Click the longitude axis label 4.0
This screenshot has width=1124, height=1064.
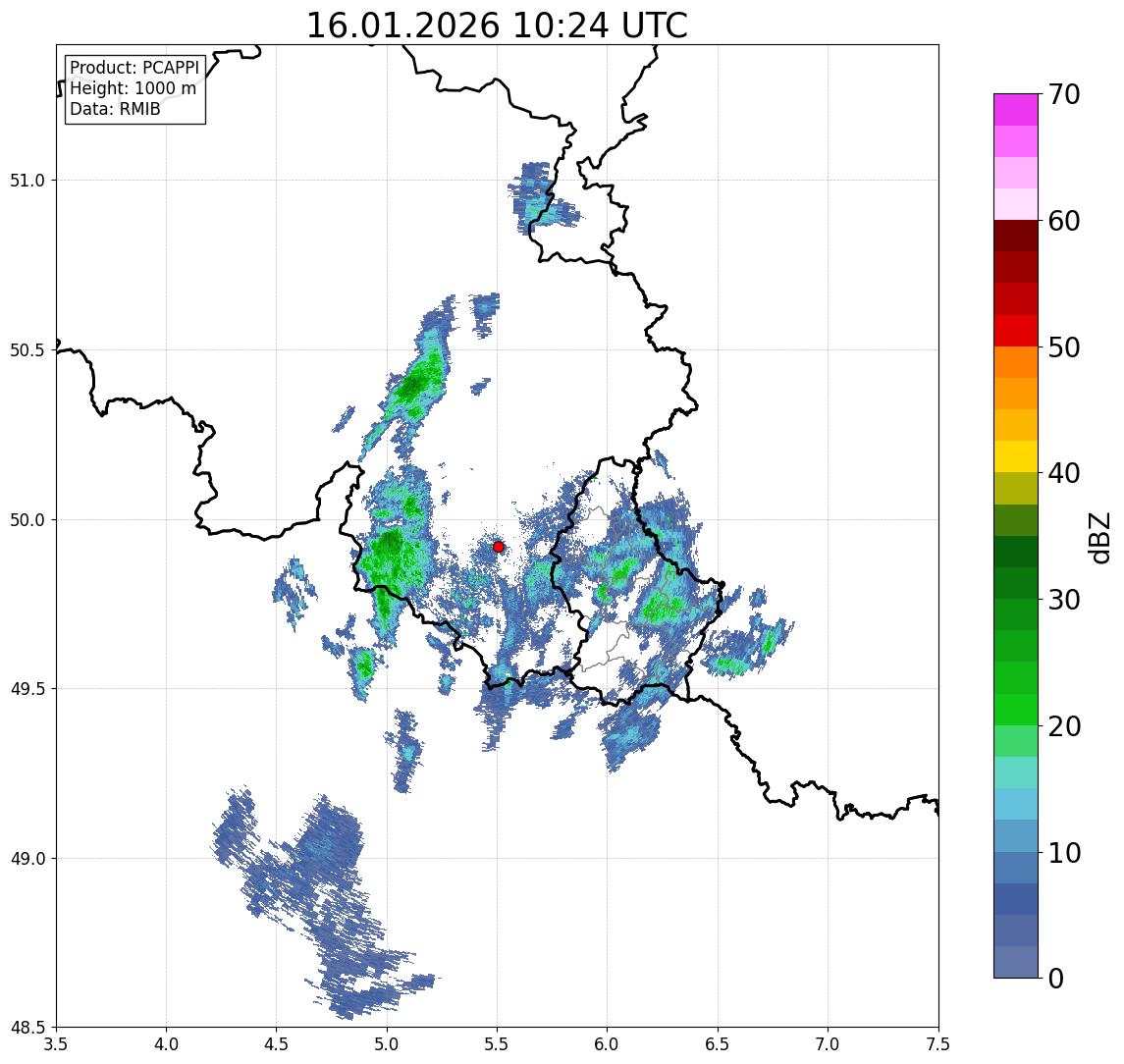click(166, 1044)
